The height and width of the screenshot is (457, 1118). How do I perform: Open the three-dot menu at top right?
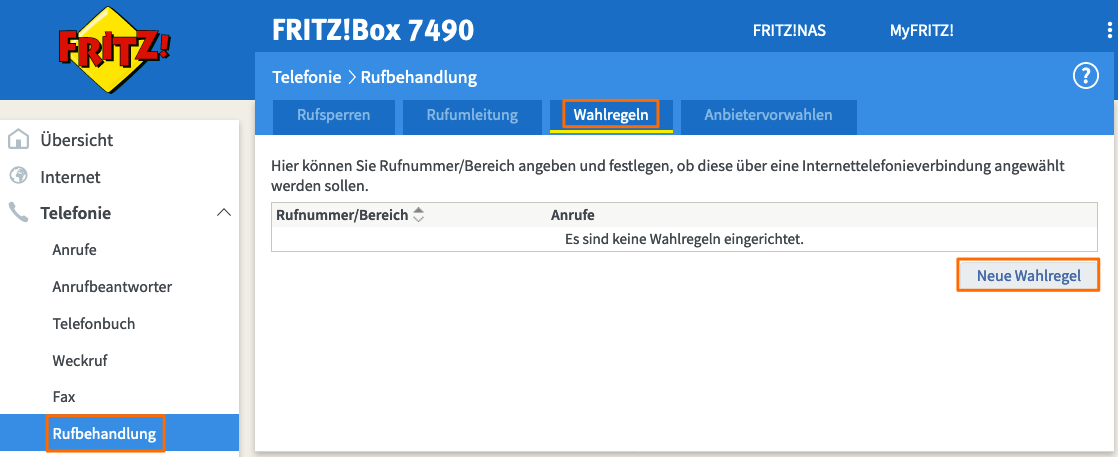click(x=1111, y=31)
